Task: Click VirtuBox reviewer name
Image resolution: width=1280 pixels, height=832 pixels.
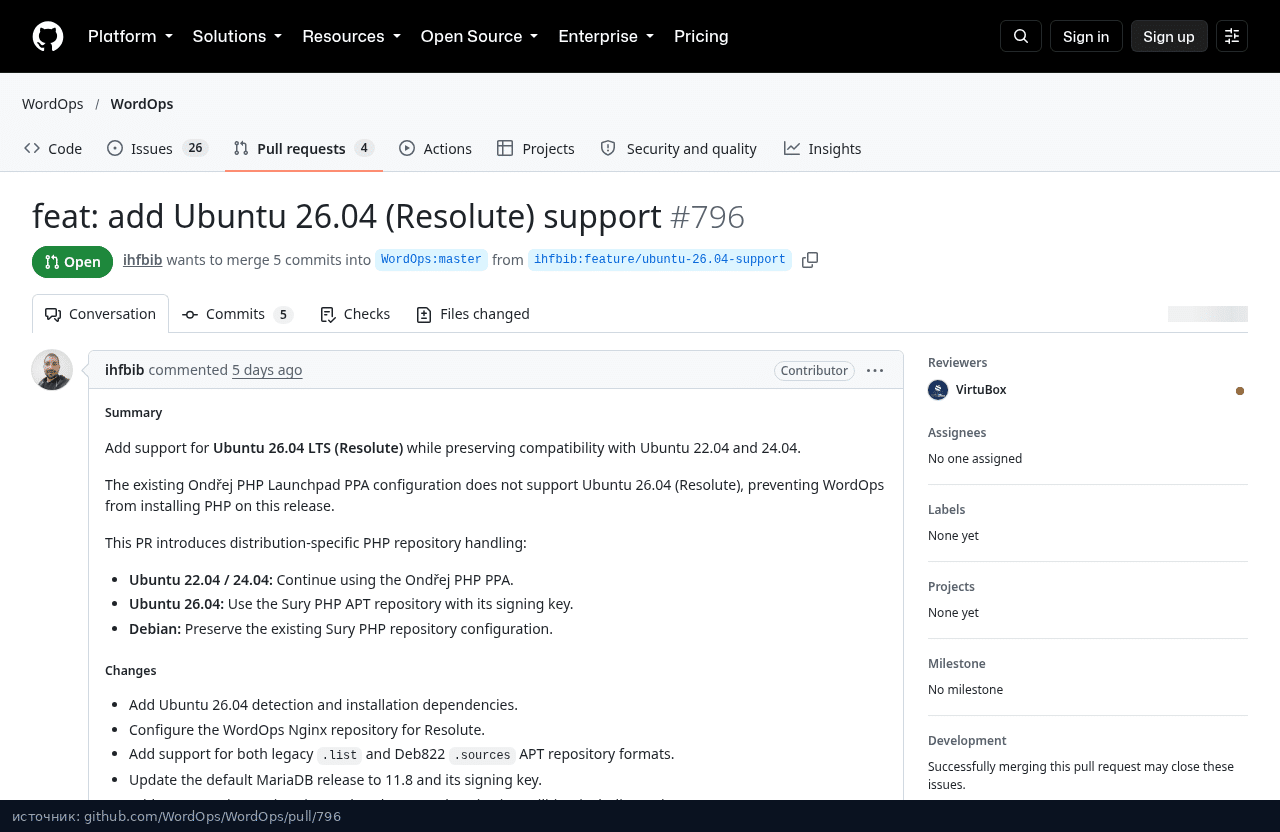Action: click(x=981, y=390)
